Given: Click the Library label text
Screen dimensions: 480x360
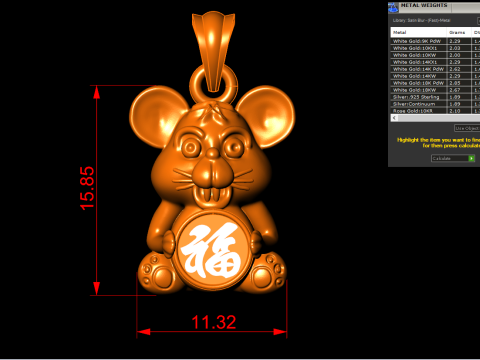Looking at the screenshot, I should 421,21.
